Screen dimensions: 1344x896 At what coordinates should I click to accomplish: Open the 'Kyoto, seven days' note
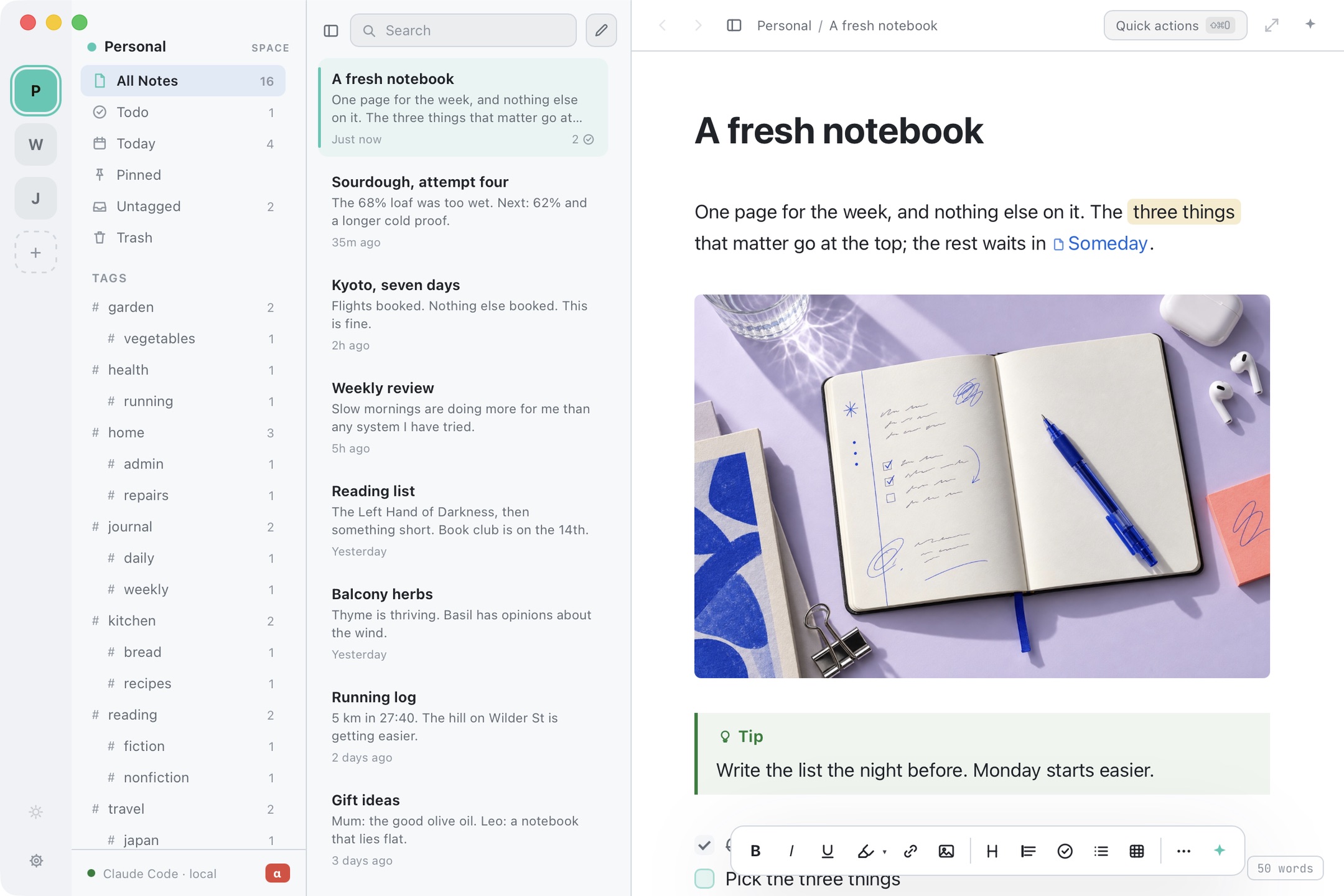click(463, 314)
